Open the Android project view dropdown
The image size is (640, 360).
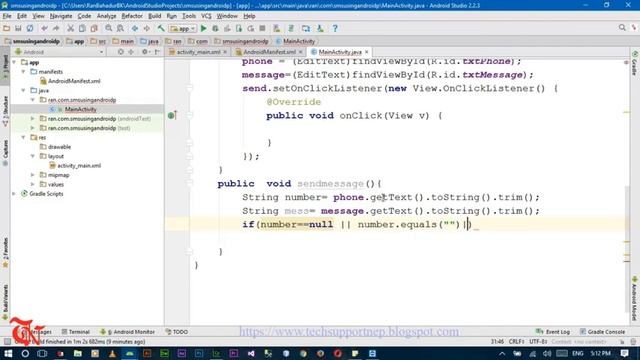click(59, 52)
